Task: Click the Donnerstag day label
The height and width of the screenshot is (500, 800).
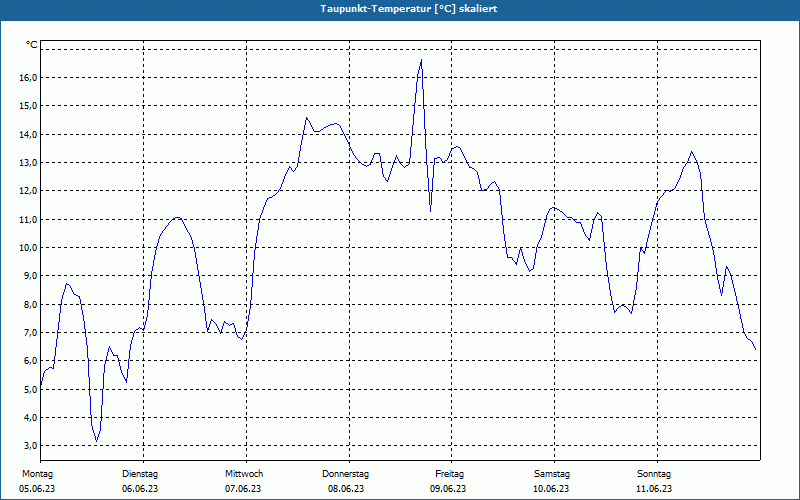Action: (x=345, y=474)
